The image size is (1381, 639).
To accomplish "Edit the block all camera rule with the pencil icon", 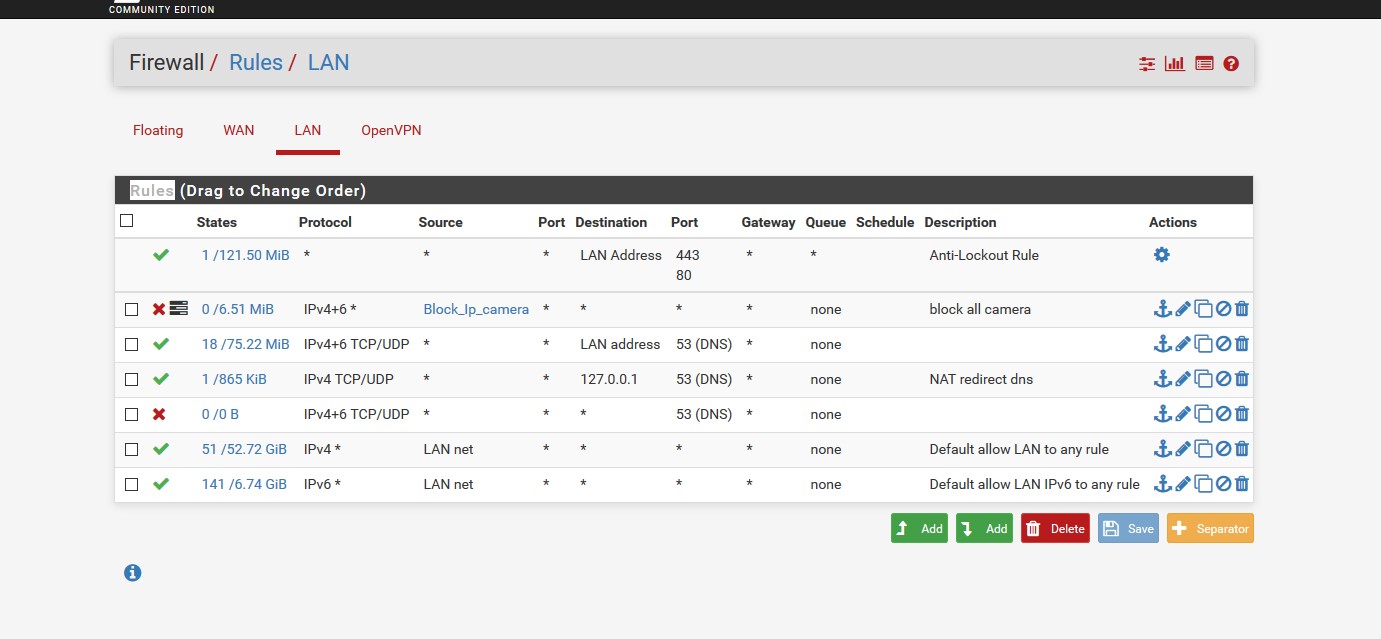I will pyautogui.click(x=1183, y=309).
